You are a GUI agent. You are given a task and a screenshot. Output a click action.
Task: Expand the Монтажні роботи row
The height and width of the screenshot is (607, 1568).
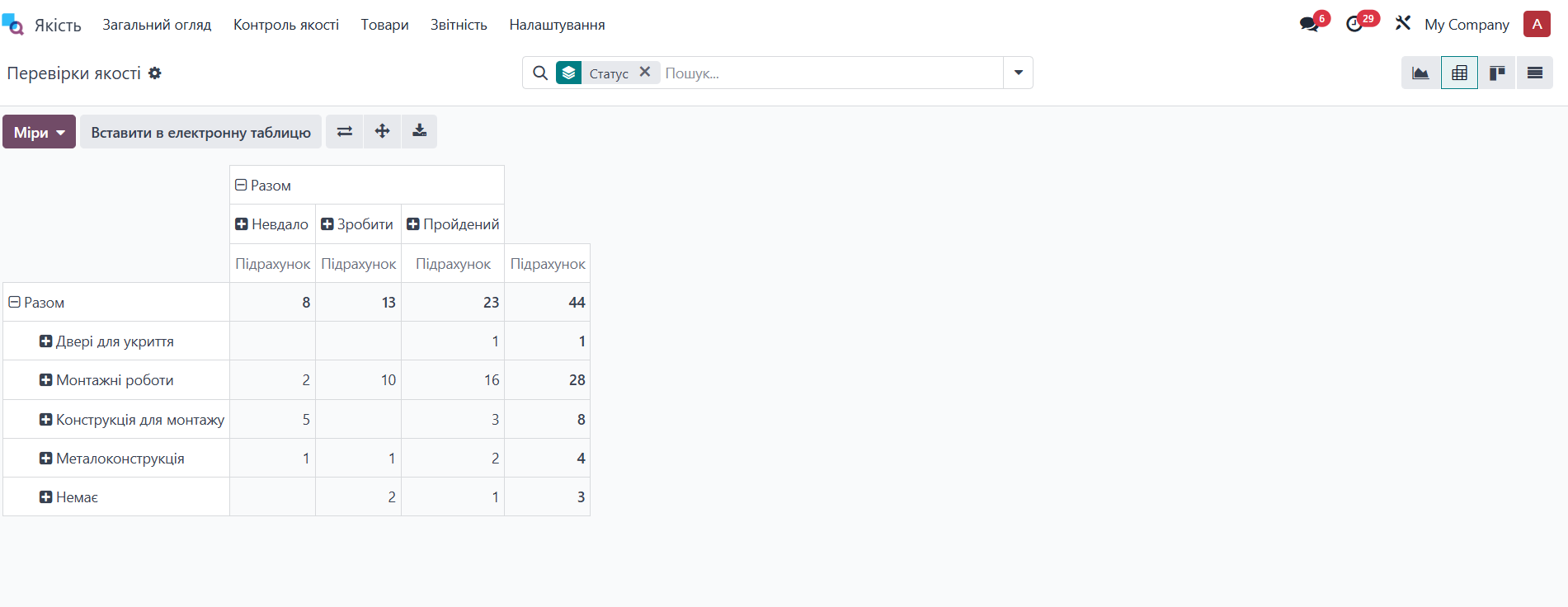(46, 380)
